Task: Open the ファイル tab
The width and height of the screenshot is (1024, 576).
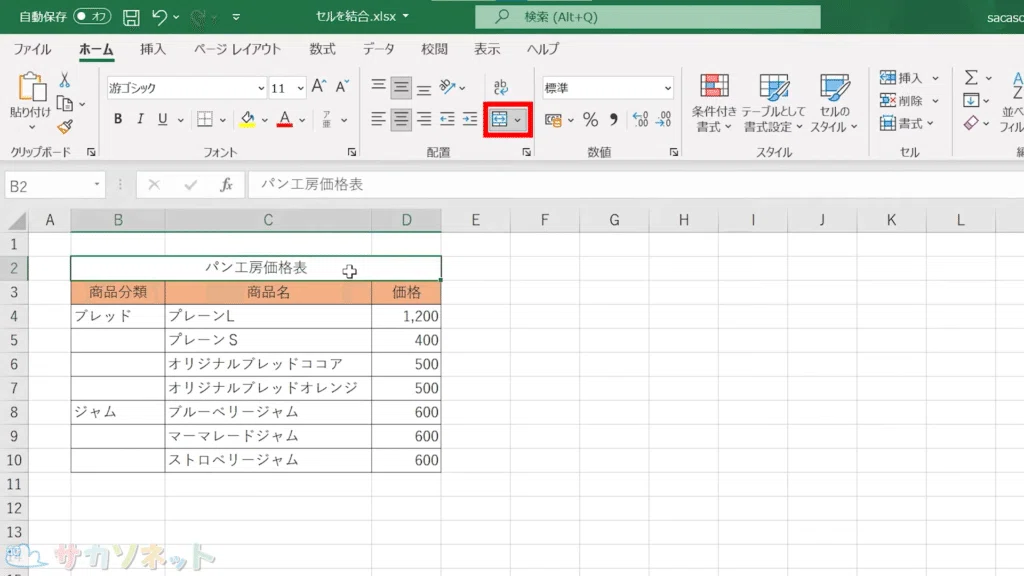Action: pos(32,49)
